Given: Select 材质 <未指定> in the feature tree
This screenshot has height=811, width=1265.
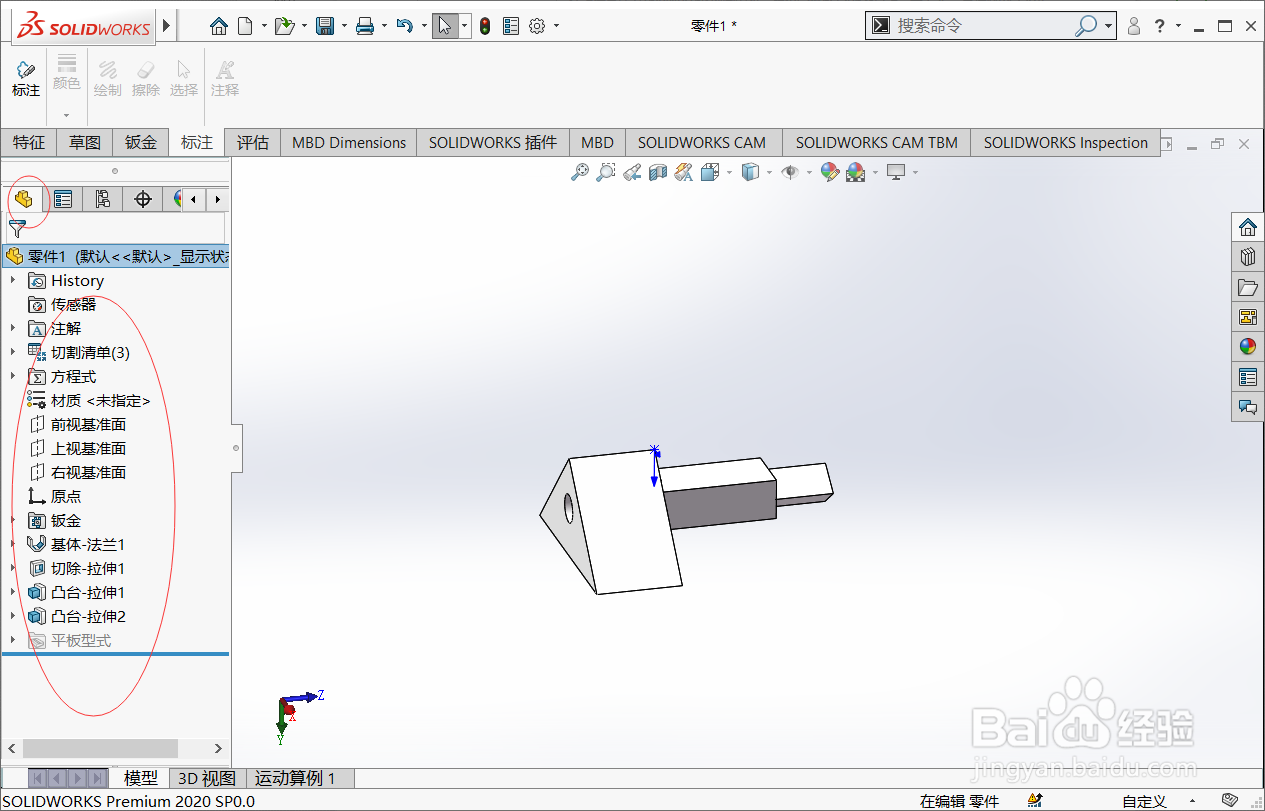Looking at the screenshot, I should [x=101, y=400].
